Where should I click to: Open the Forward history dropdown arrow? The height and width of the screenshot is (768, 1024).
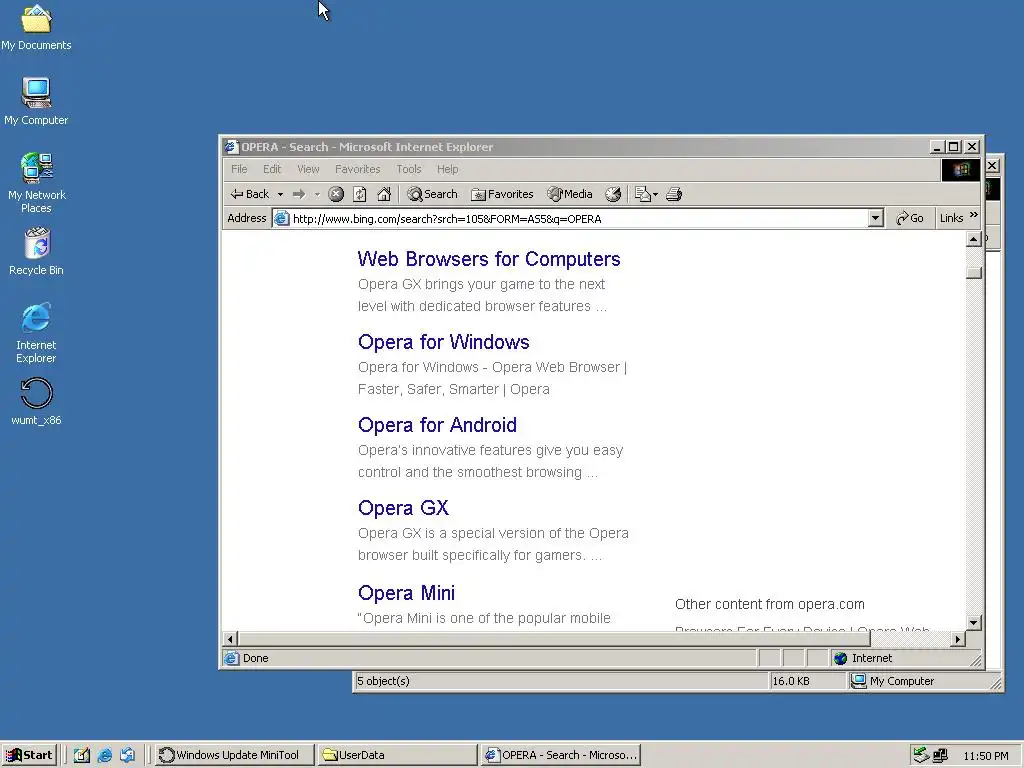pos(317,194)
